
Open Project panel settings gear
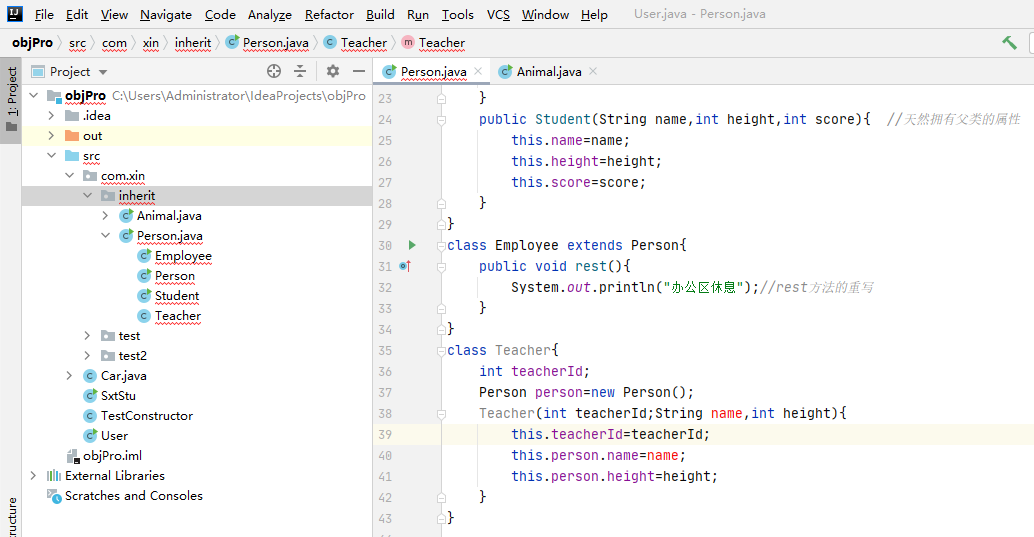333,71
